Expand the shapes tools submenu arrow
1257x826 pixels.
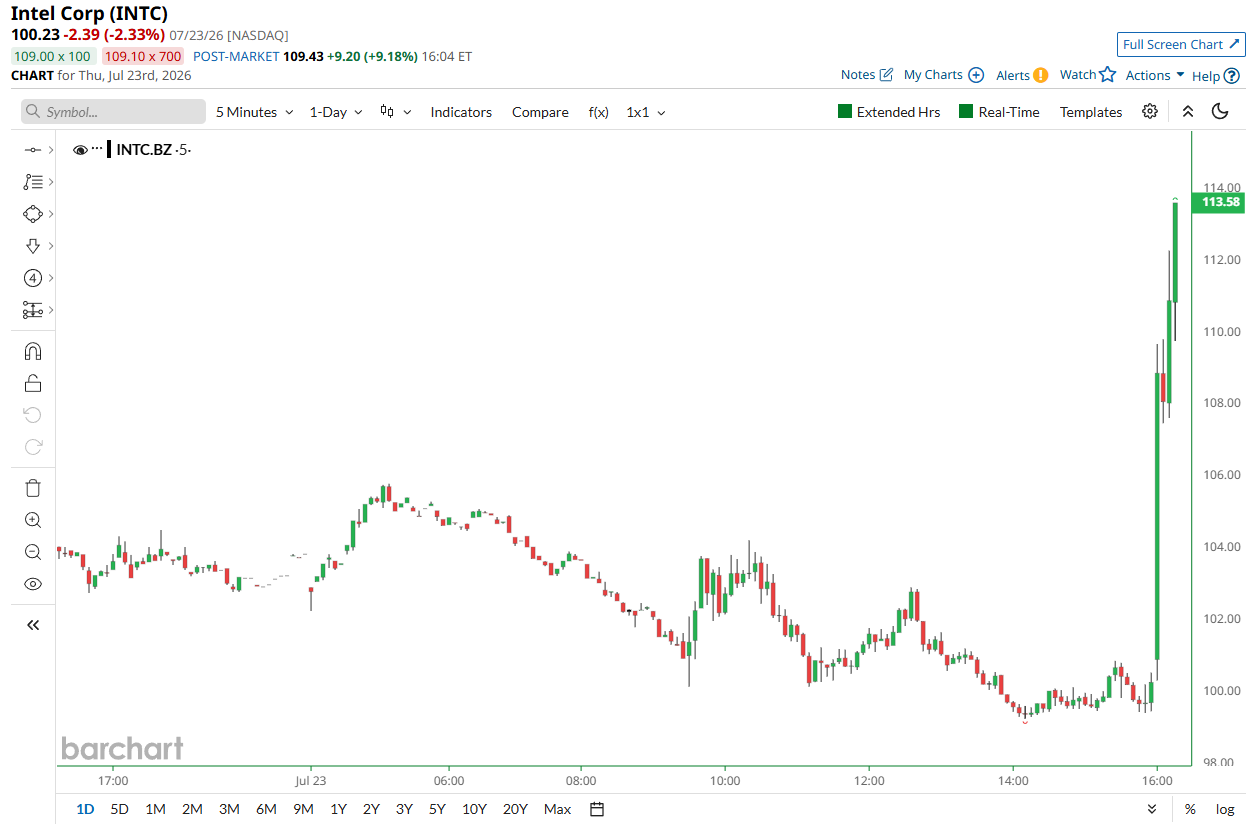tap(50, 214)
